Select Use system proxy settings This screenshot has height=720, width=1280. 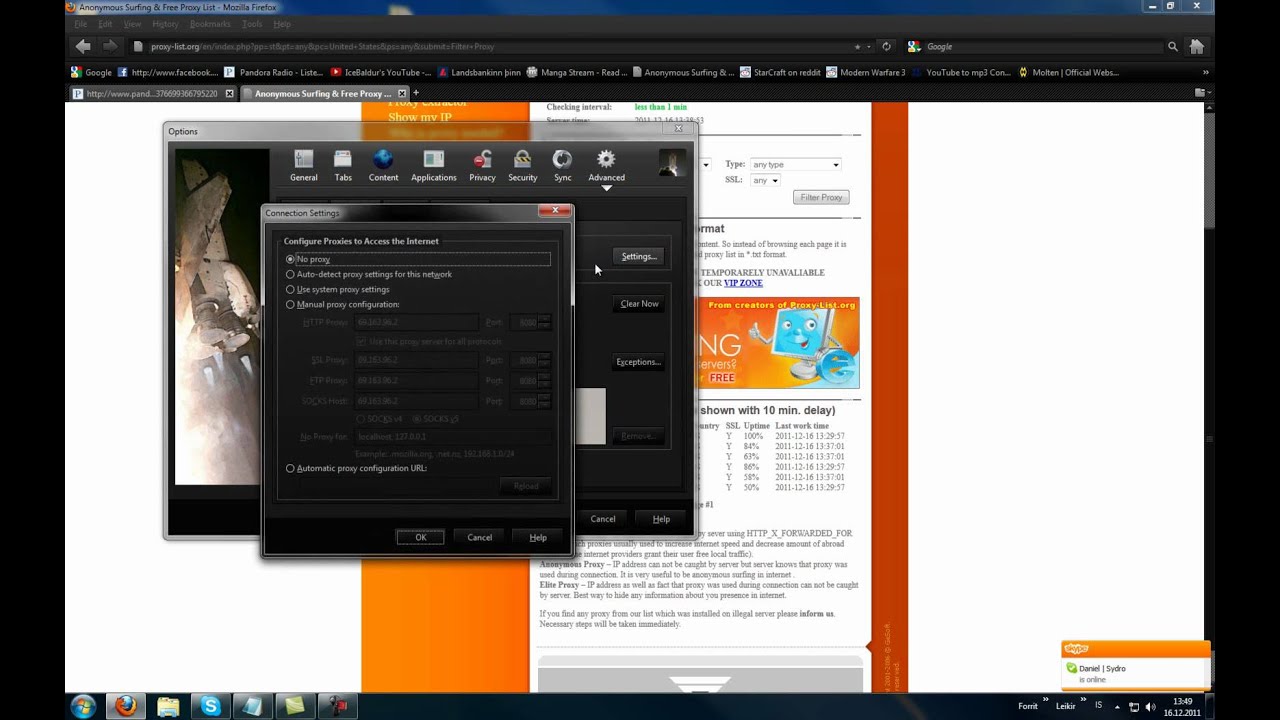(291, 289)
